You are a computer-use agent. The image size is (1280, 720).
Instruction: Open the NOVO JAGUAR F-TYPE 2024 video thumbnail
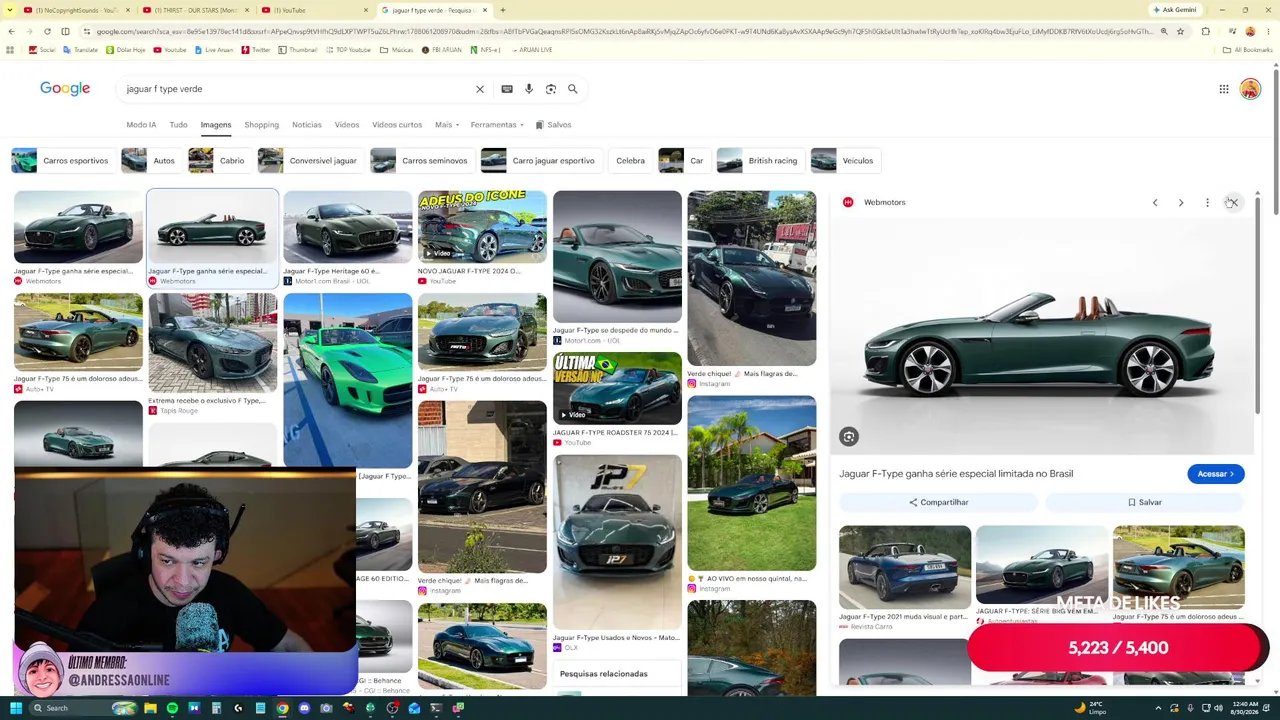482,227
